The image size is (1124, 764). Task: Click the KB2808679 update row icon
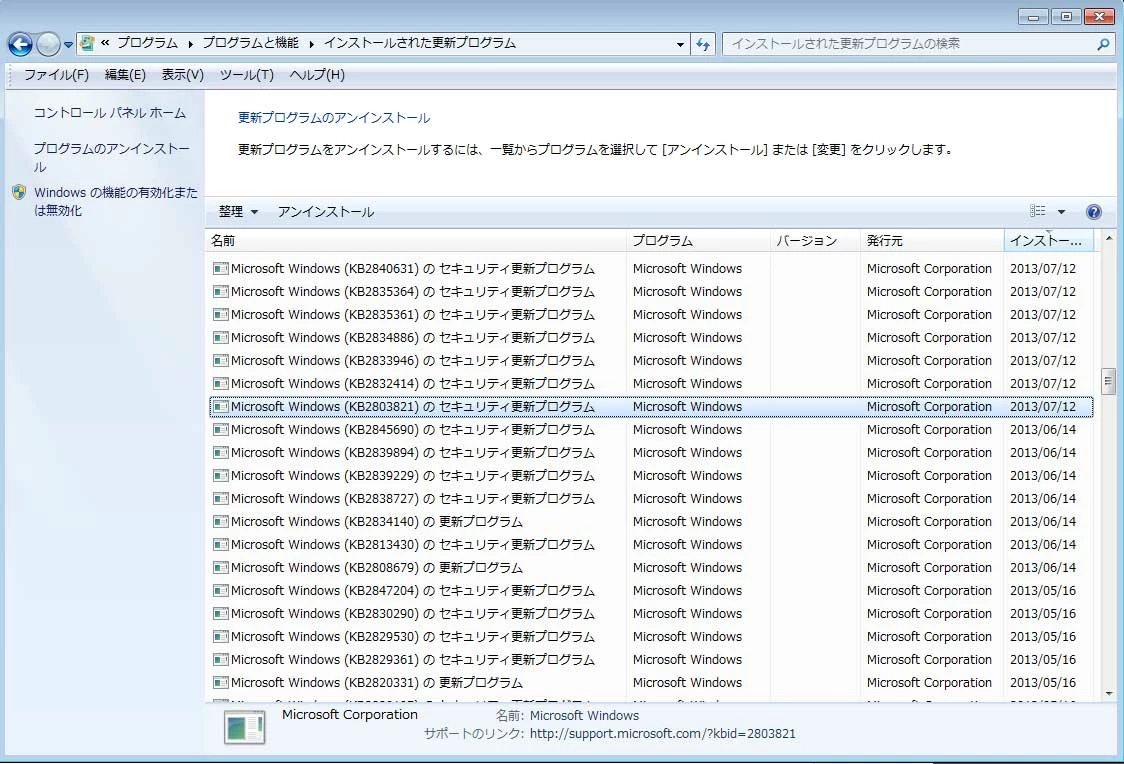point(221,568)
